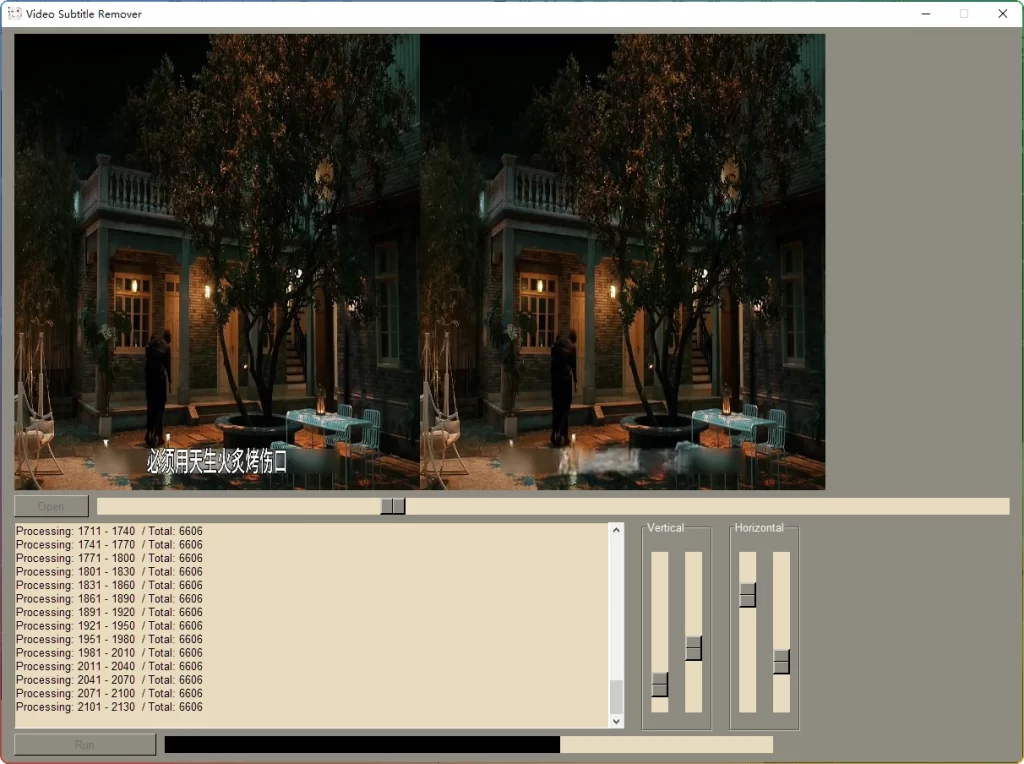Click the log scrollbar up arrow

coord(616,529)
